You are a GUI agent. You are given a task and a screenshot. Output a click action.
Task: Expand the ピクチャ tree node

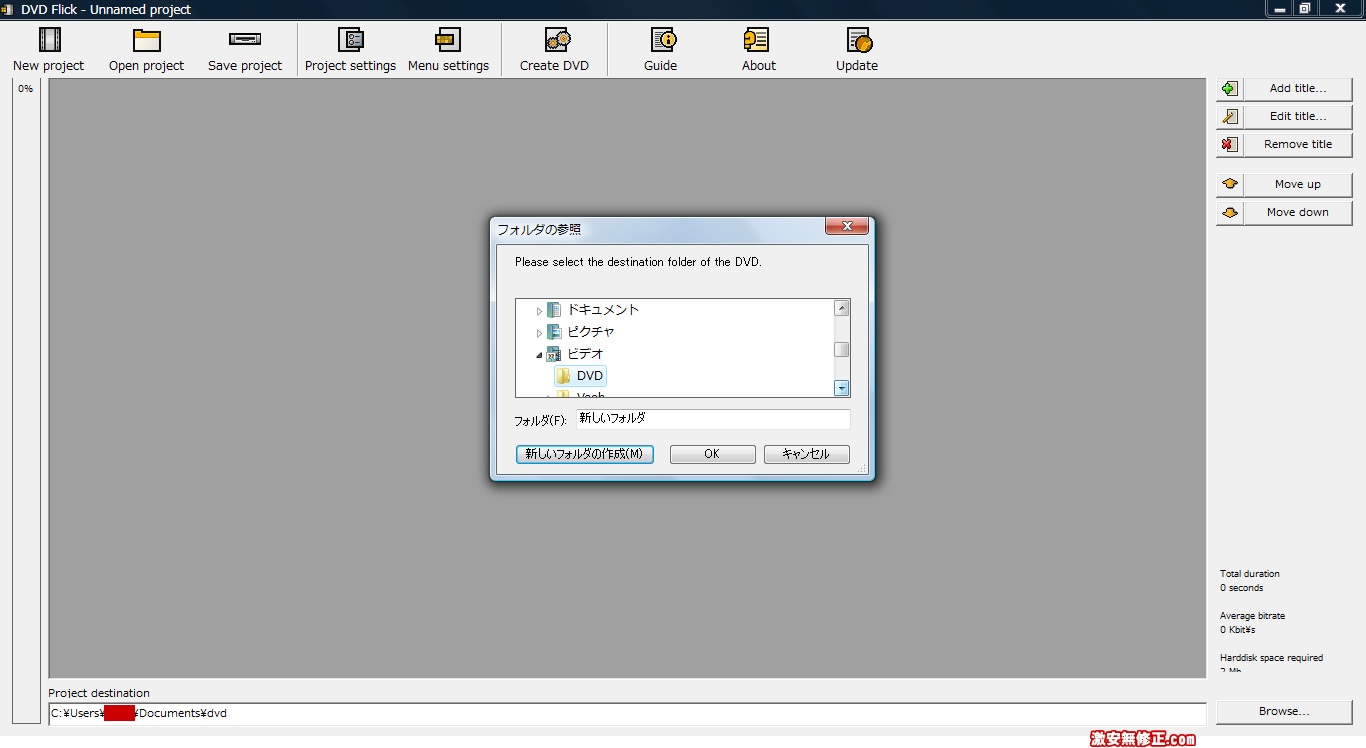pos(539,333)
